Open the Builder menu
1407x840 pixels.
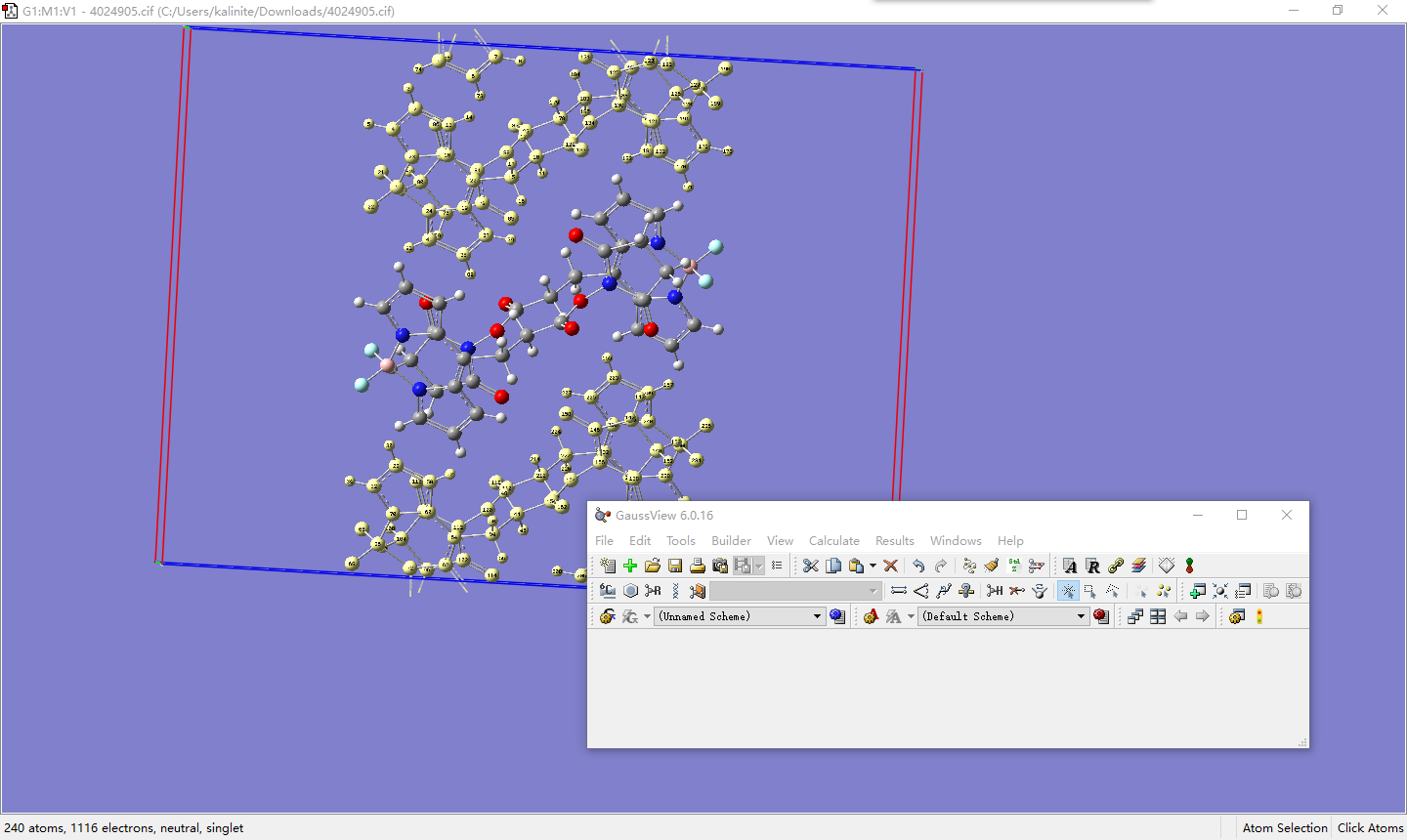[x=731, y=540]
